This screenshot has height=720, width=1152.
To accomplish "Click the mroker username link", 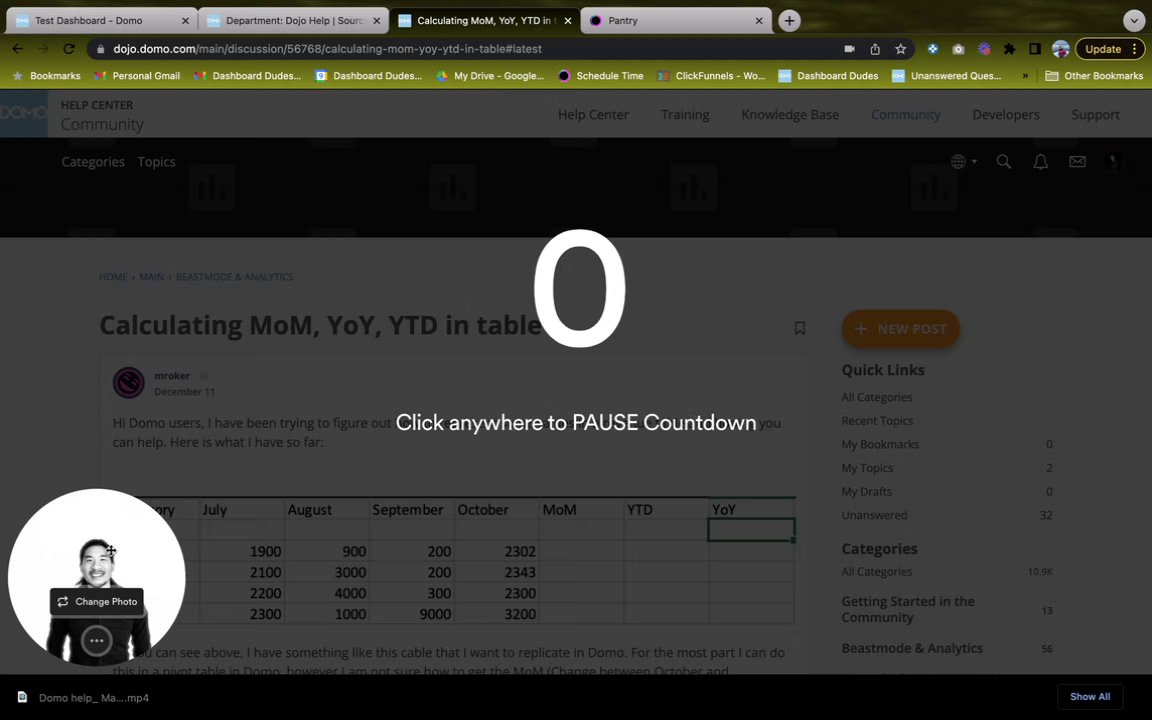I will pos(172,375).
